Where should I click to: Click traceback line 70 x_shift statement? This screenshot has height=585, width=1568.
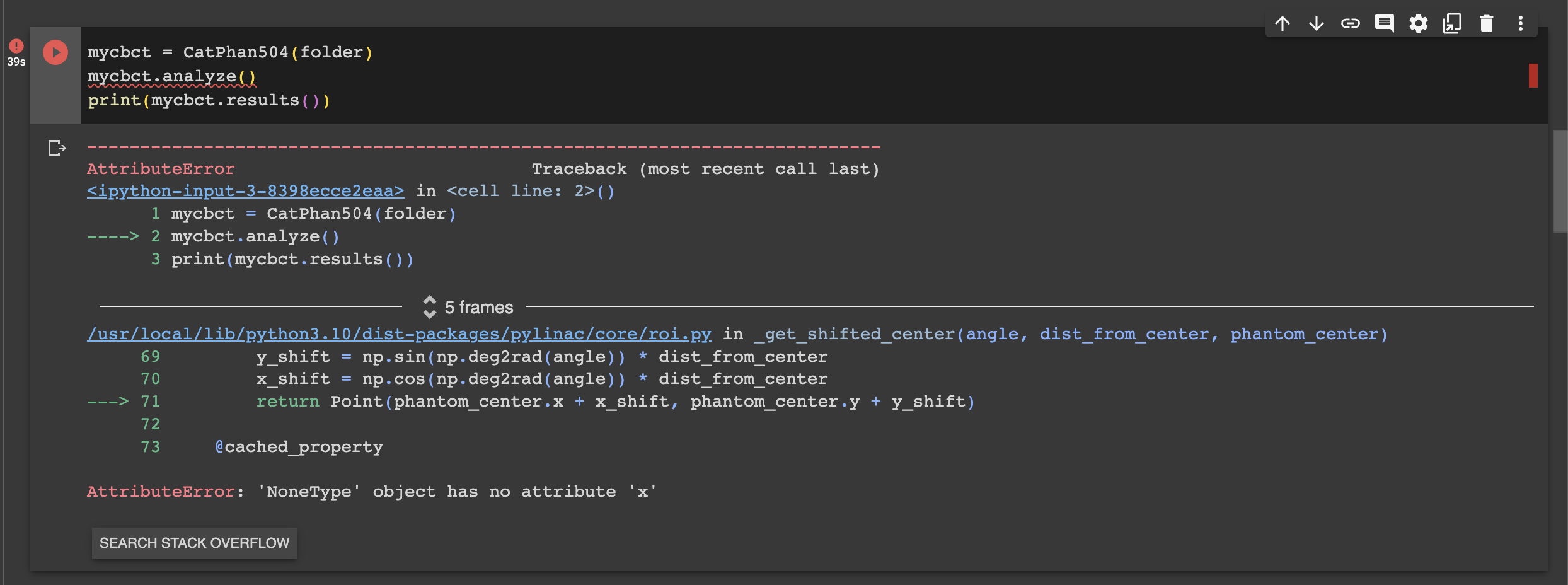pos(542,379)
